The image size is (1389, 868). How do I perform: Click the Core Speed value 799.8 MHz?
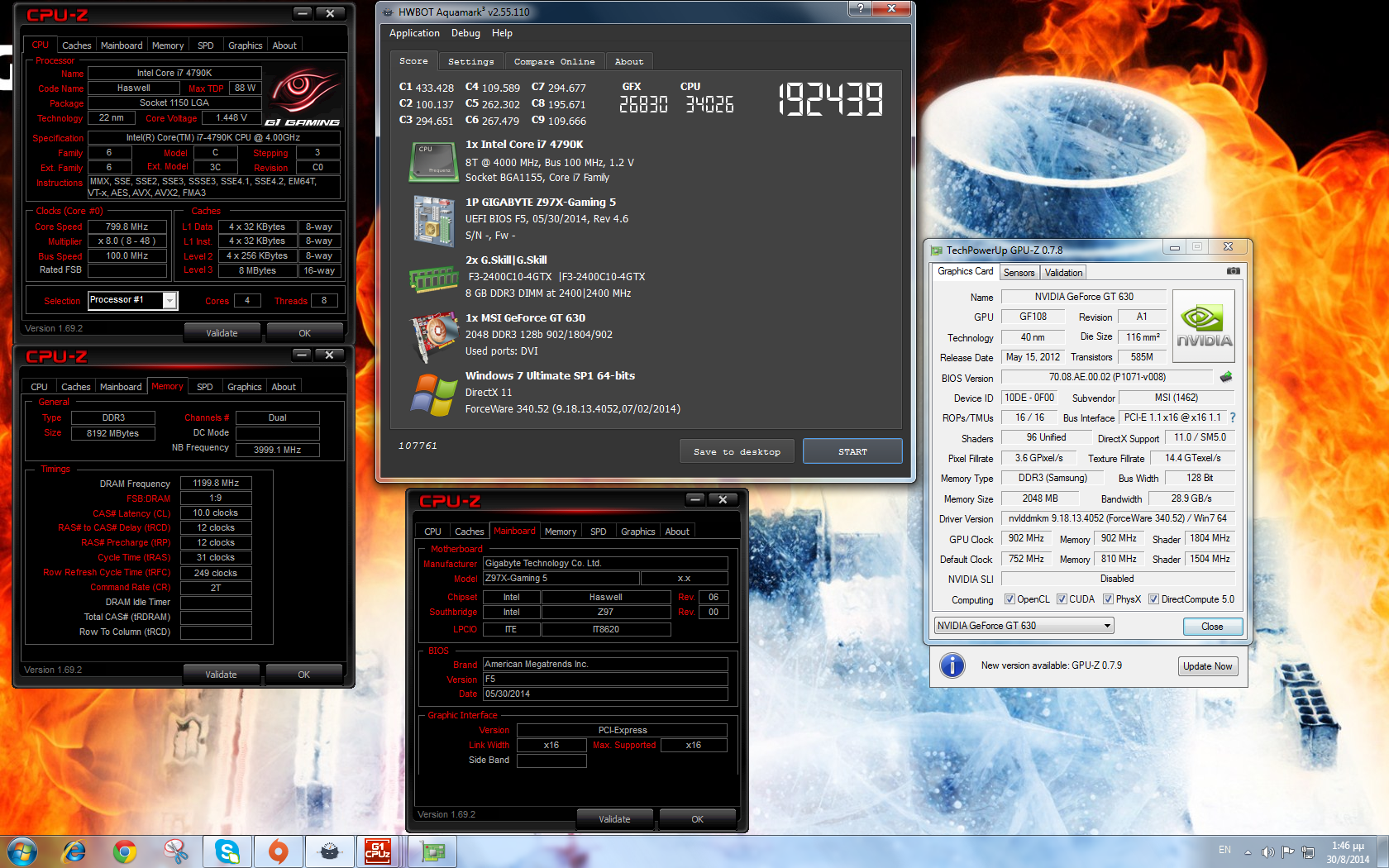(x=127, y=227)
